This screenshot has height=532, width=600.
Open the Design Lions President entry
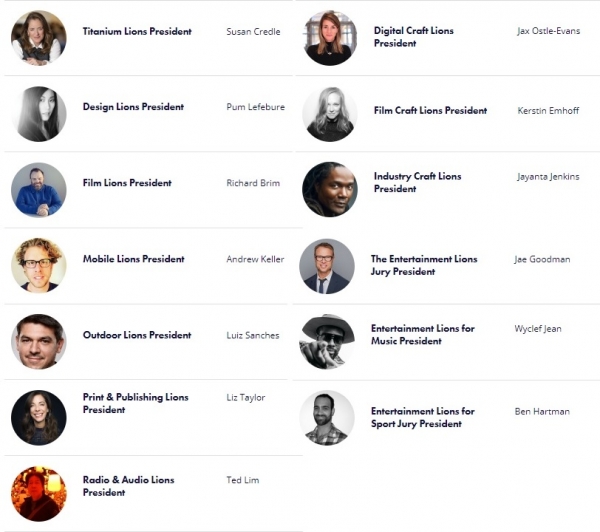133,107
